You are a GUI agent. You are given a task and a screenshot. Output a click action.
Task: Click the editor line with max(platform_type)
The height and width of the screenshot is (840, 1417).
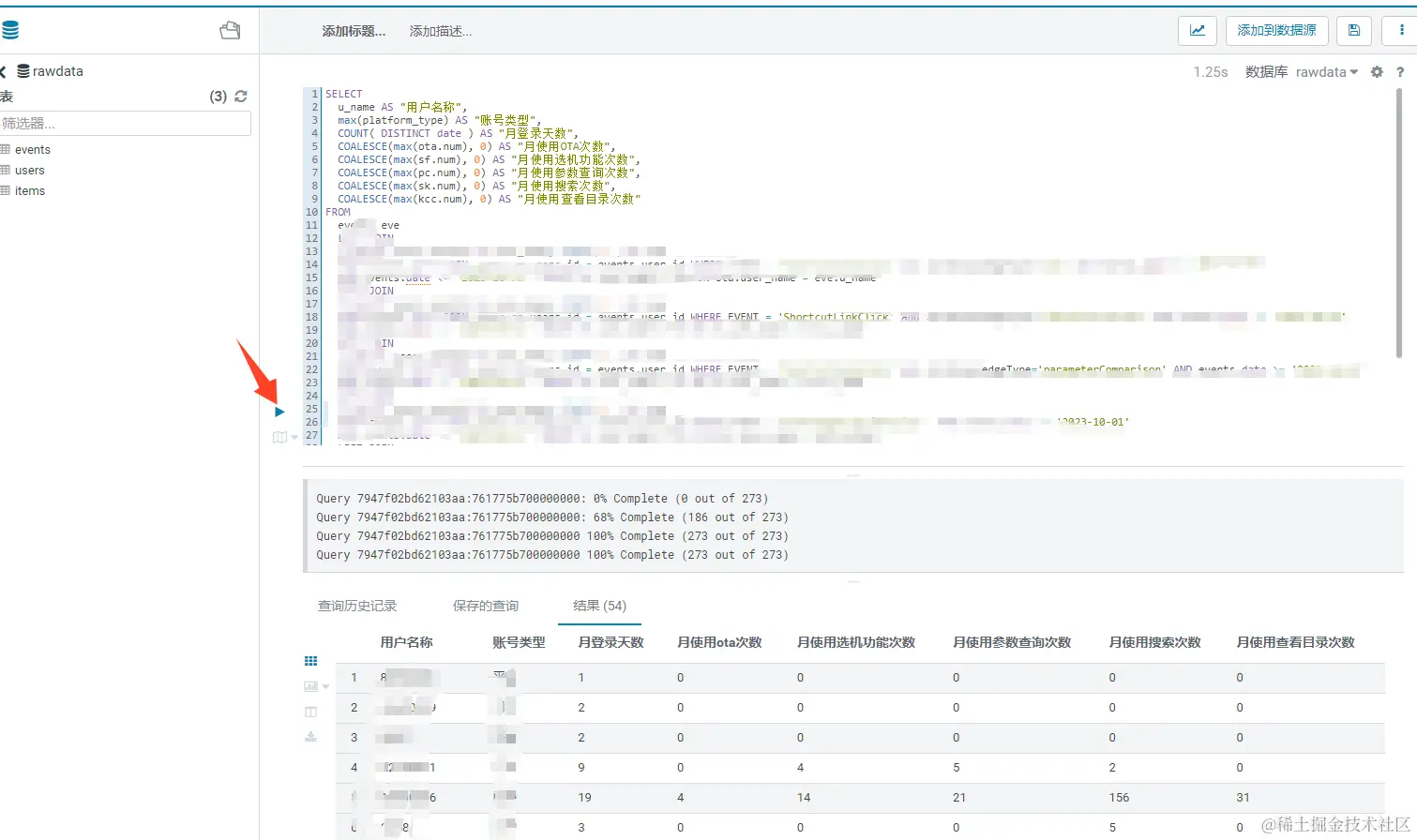click(440, 120)
